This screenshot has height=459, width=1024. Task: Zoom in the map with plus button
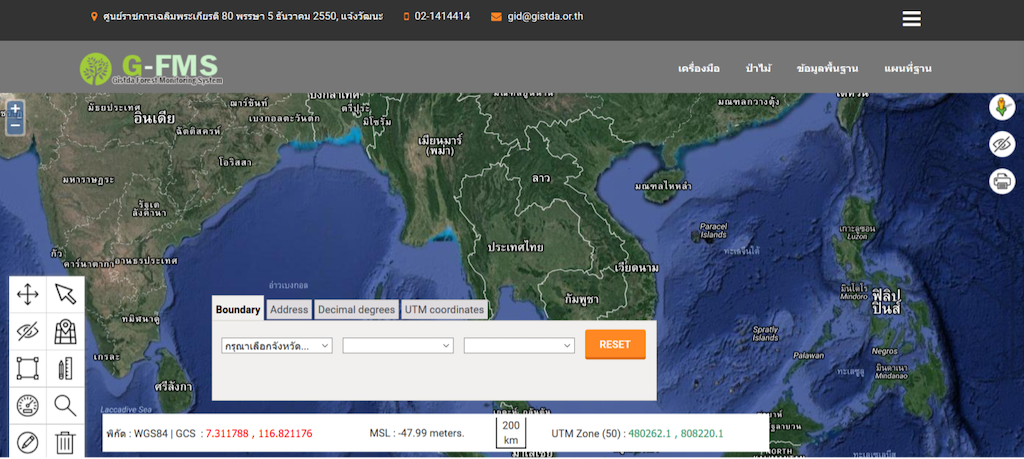pyautogui.click(x=15, y=109)
